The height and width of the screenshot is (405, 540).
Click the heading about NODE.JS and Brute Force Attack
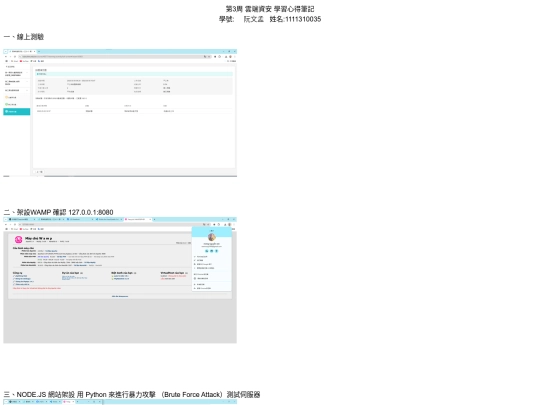[132, 394]
